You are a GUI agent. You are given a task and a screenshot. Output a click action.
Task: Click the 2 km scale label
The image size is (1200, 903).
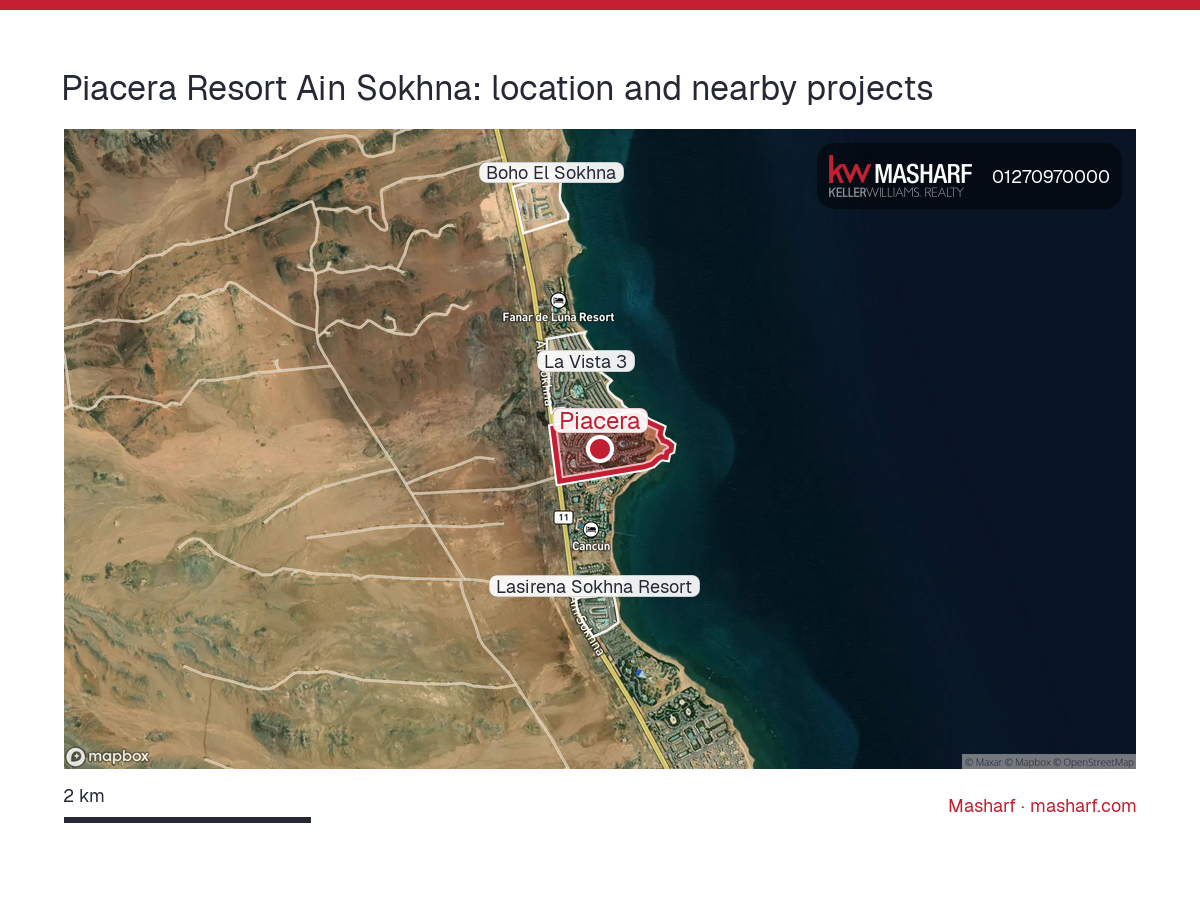84,796
